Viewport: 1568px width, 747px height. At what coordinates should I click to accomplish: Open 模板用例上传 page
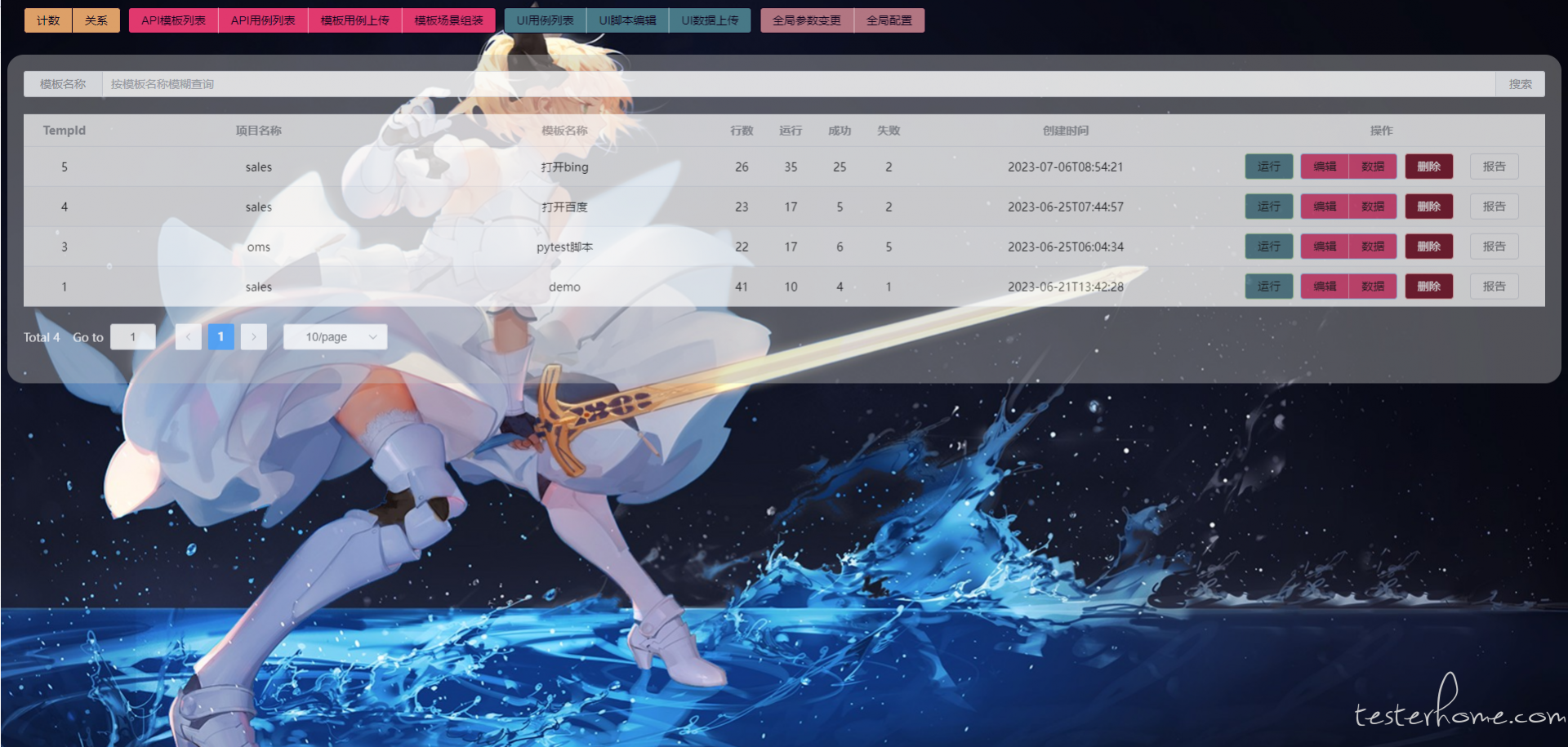pos(354,20)
